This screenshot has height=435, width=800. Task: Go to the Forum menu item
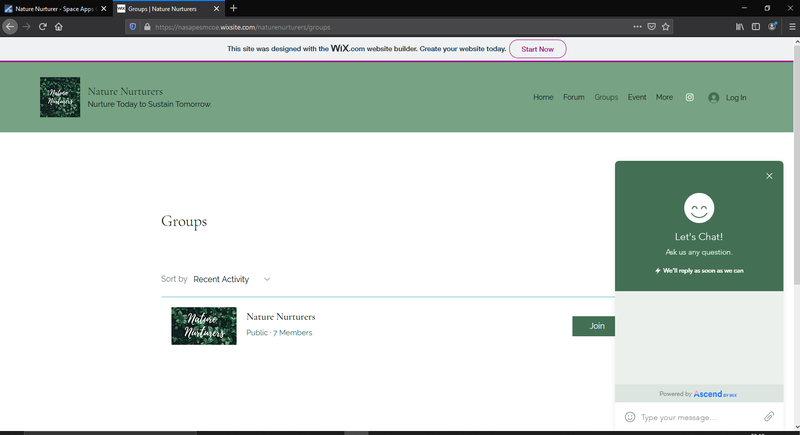point(573,98)
